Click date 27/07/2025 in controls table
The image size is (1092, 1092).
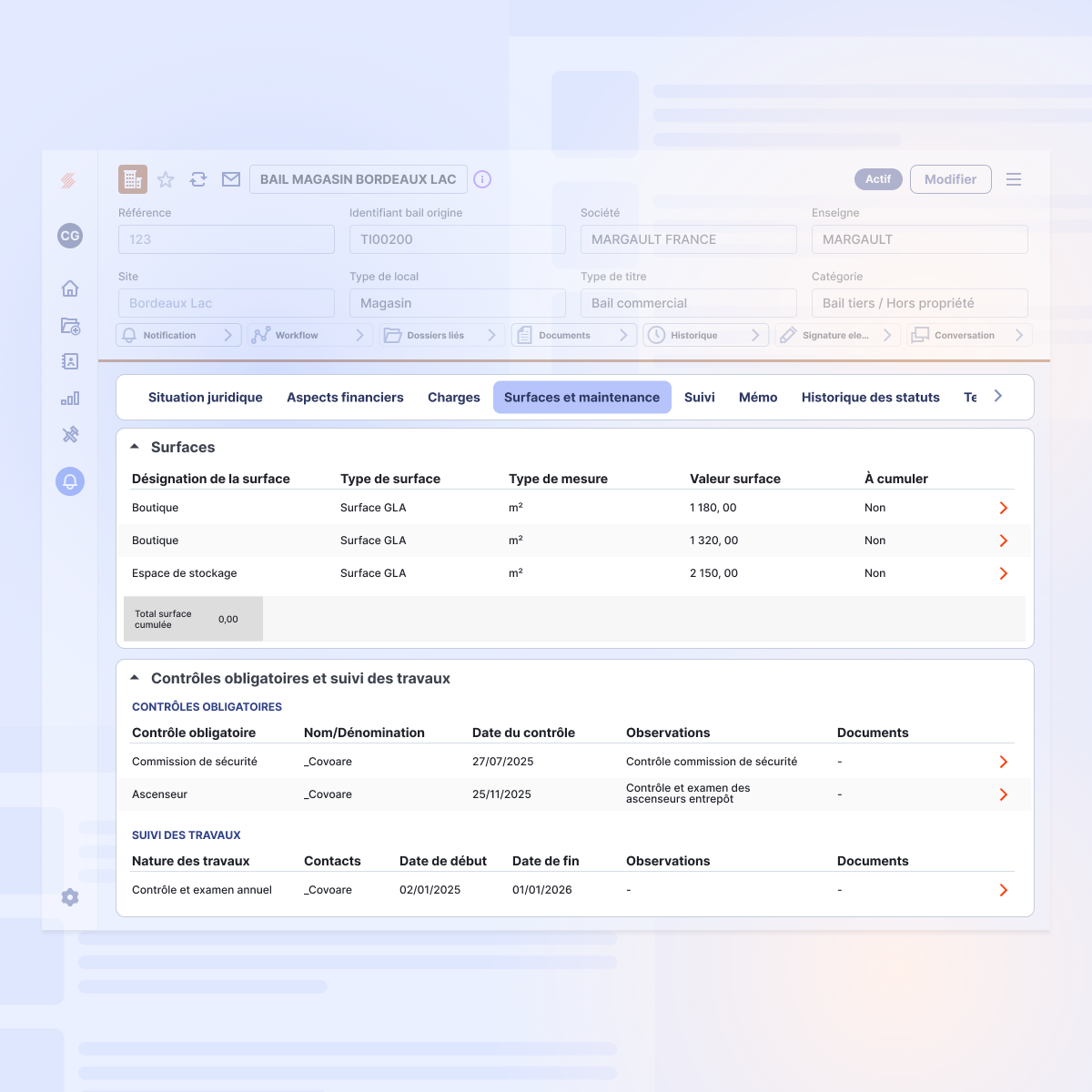click(x=503, y=762)
